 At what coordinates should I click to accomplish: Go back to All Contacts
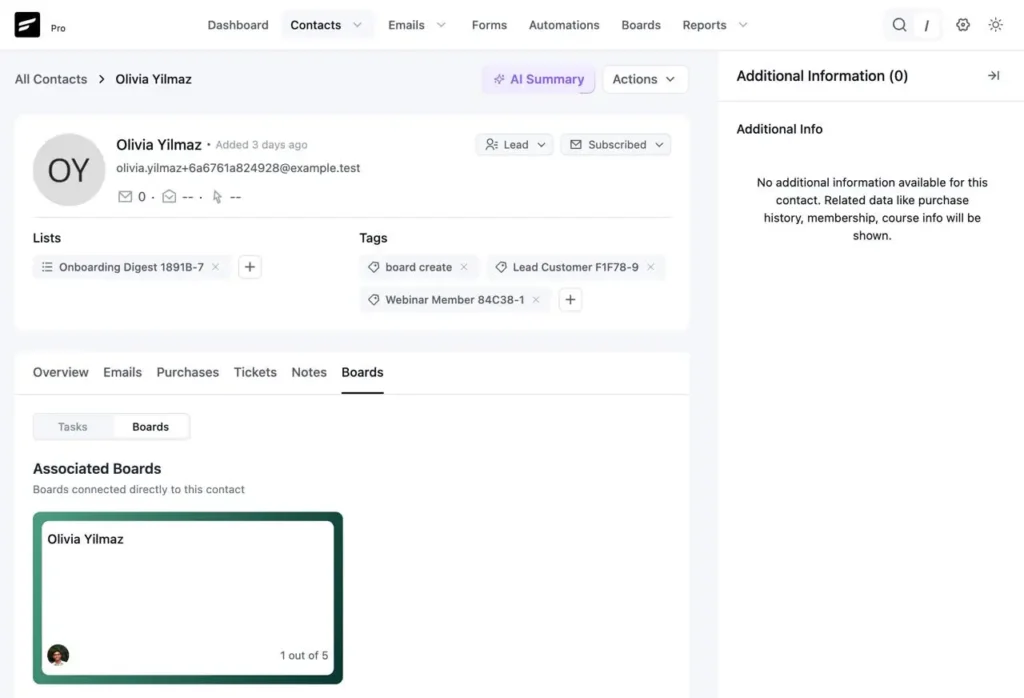click(51, 79)
